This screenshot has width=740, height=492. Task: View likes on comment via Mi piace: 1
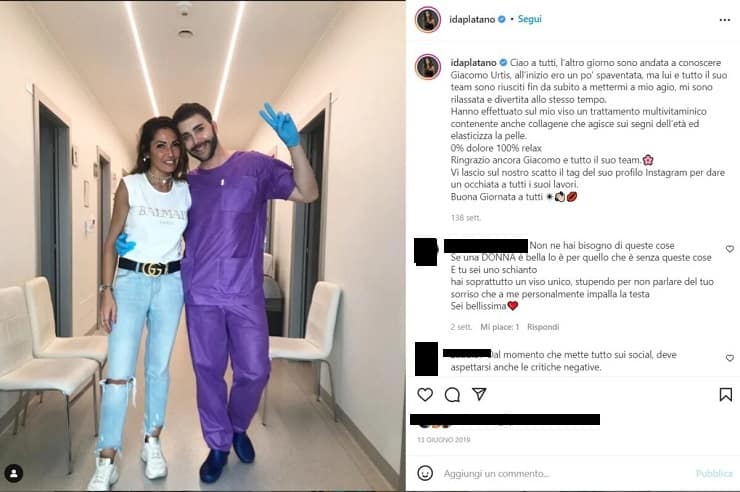tap(499, 326)
